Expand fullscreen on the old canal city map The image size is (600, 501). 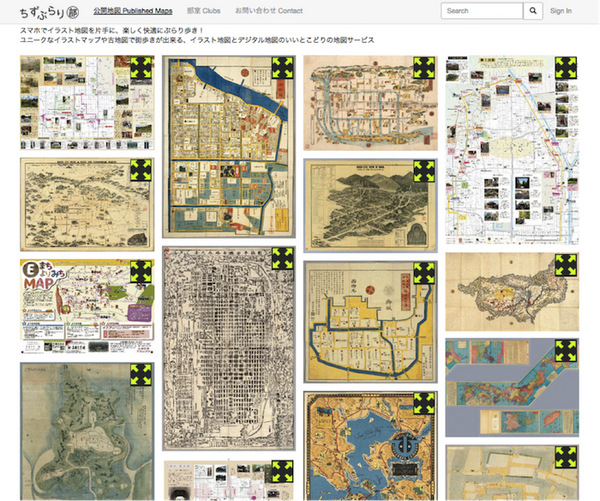pos(424,68)
